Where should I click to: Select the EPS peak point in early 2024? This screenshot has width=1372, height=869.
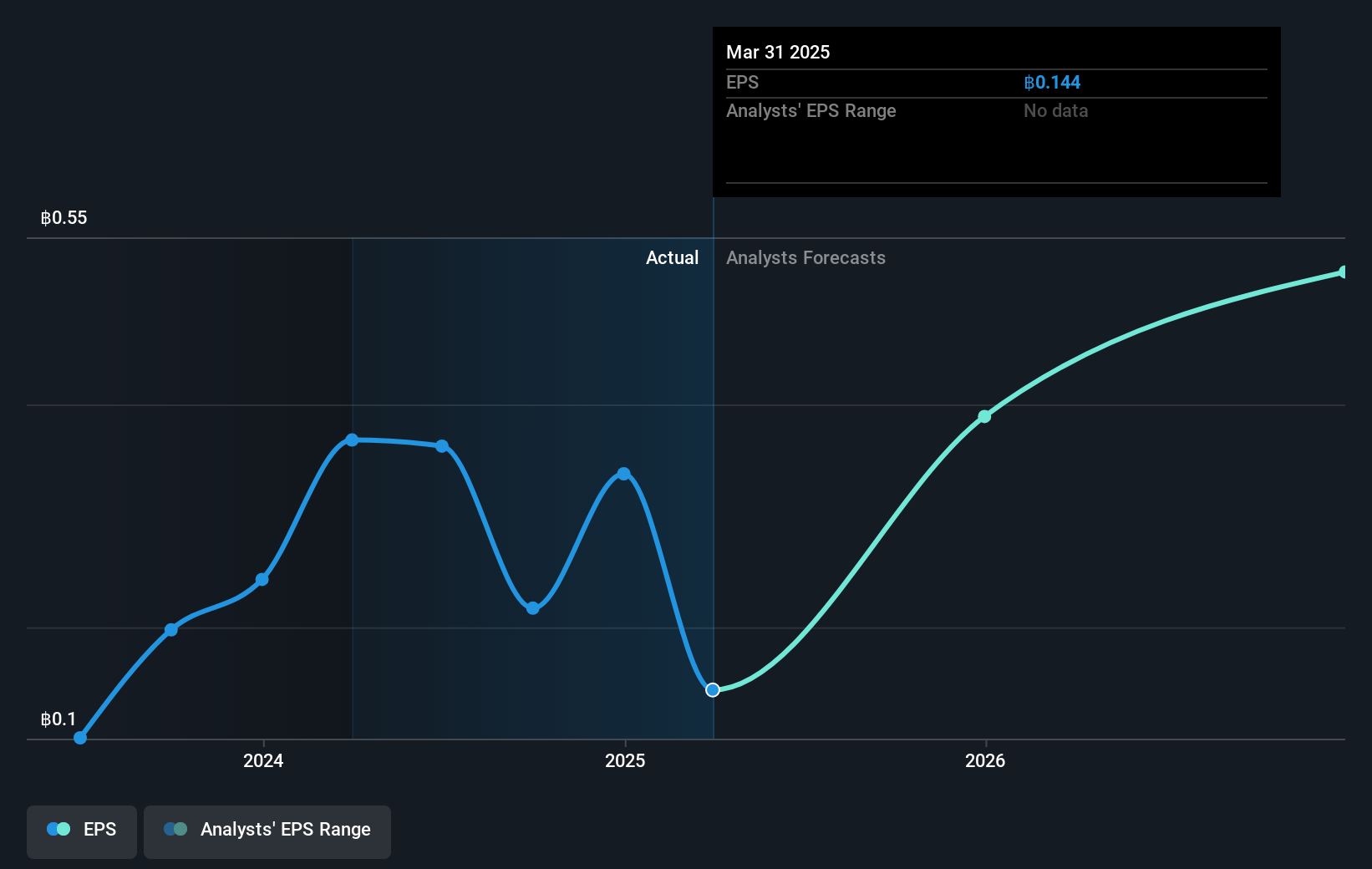tap(352, 440)
